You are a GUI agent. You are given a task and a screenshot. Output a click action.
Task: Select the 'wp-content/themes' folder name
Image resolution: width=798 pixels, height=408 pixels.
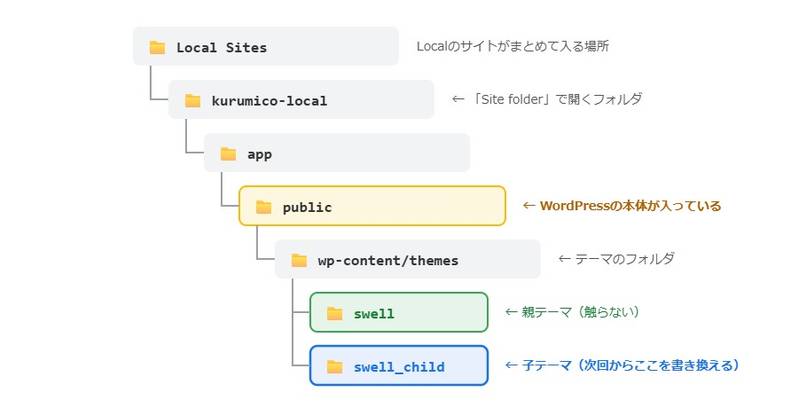[388, 260]
